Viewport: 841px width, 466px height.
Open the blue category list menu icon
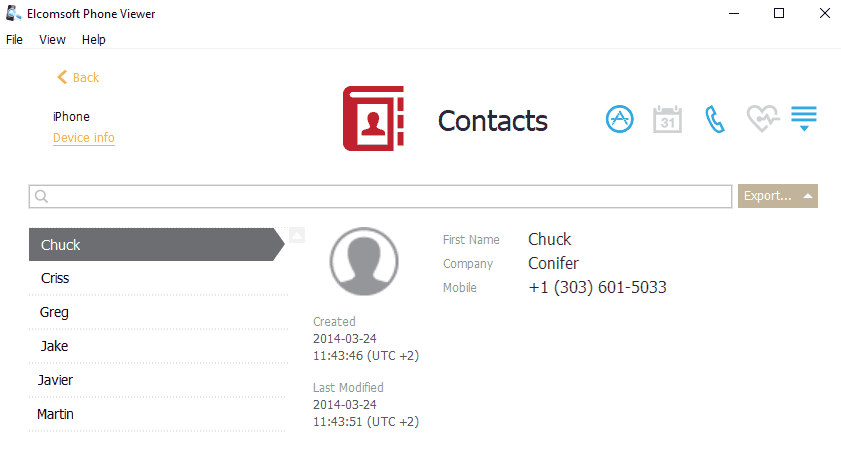804,119
